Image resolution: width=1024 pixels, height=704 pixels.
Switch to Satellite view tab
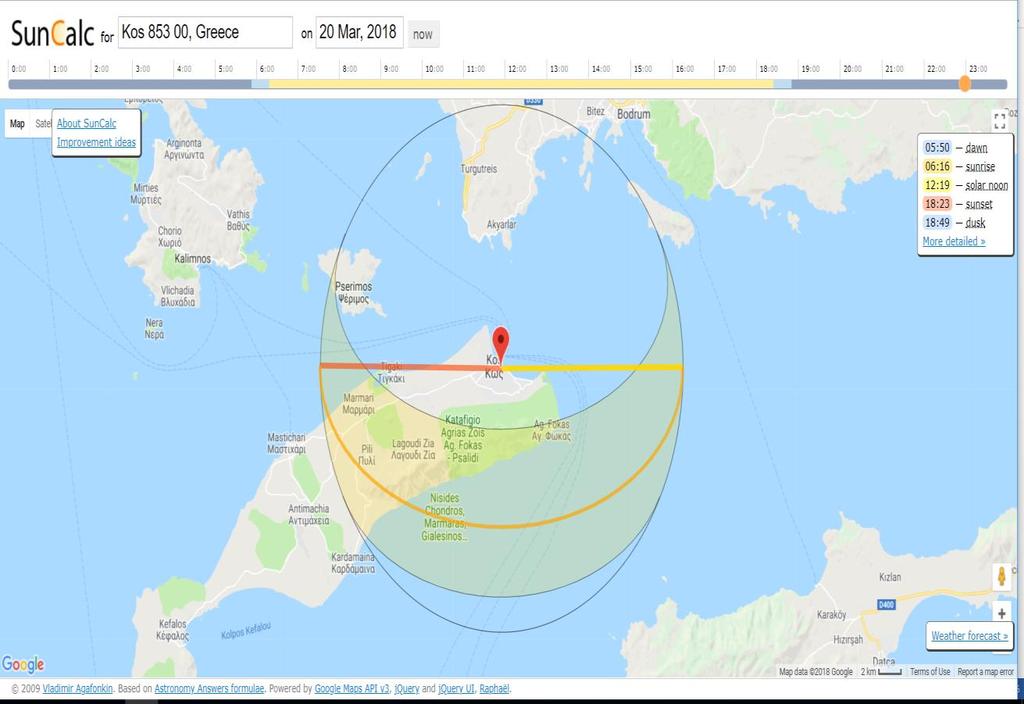(x=41, y=123)
